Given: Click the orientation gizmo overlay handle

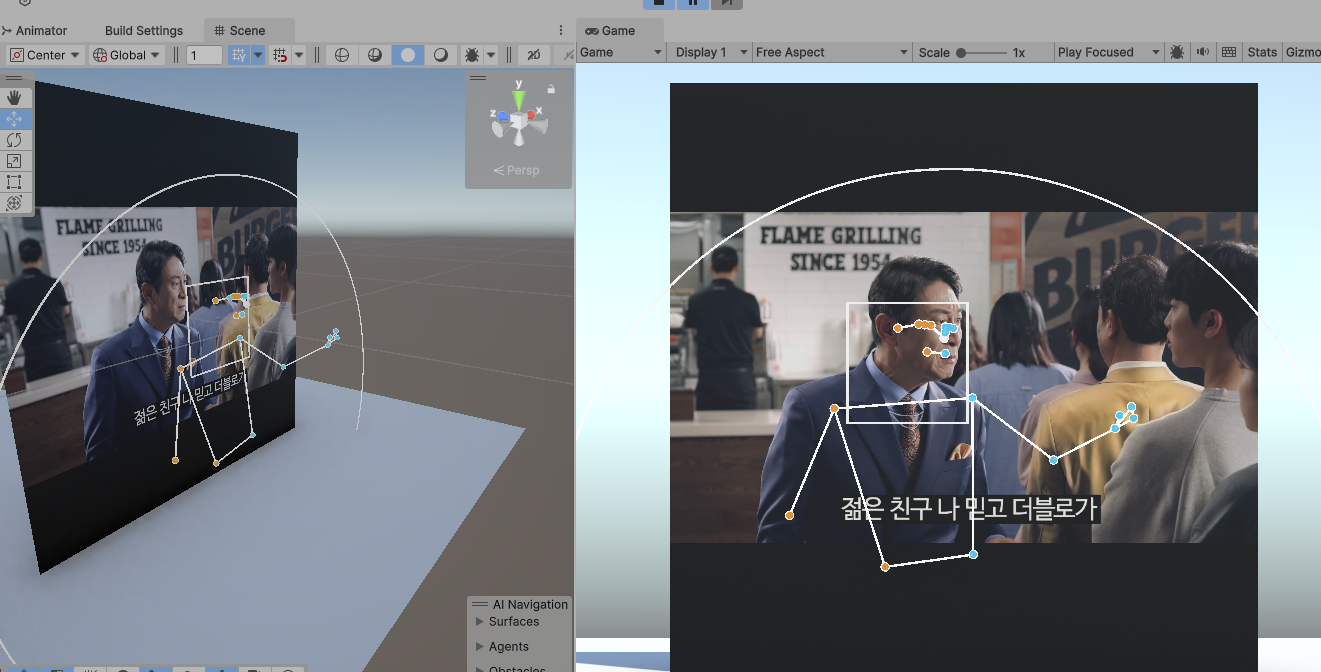Looking at the screenshot, I should 478,78.
